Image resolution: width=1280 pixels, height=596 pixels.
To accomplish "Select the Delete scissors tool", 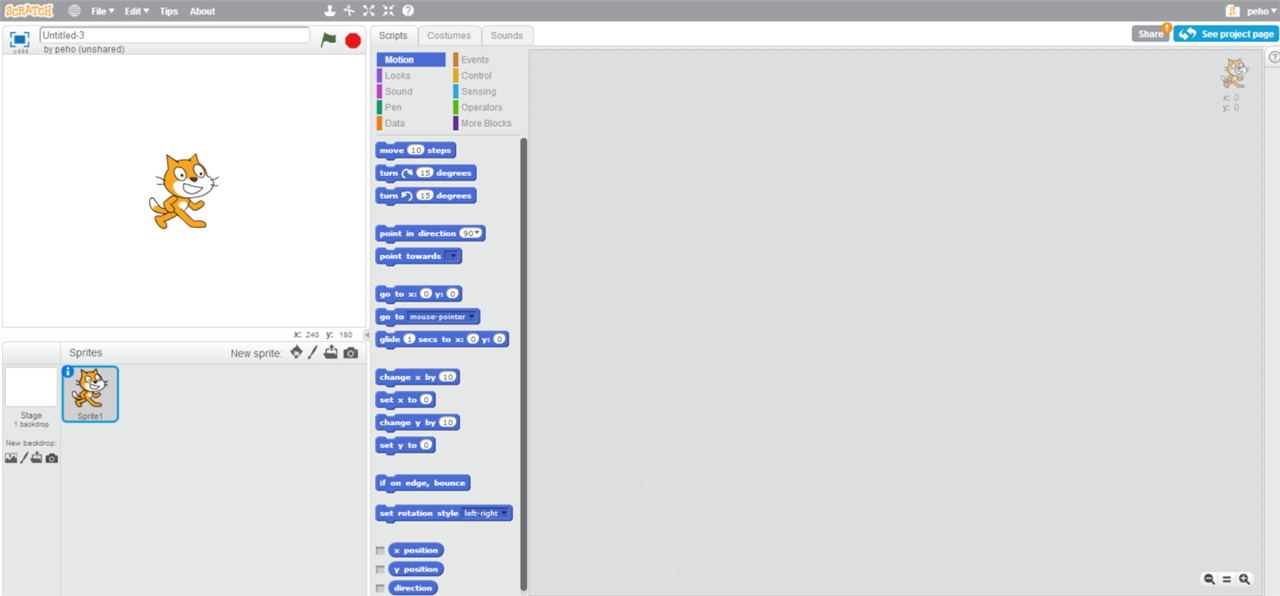I will coord(349,11).
